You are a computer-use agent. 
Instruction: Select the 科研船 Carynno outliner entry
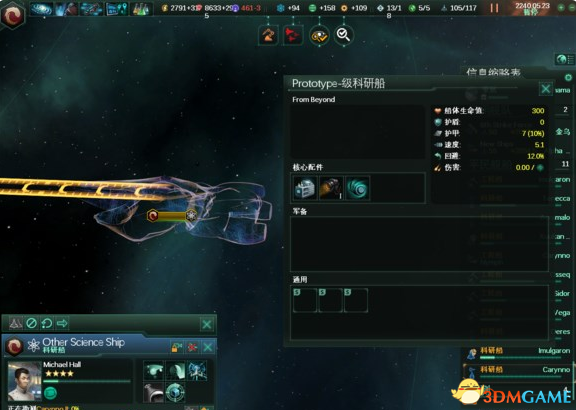pyautogui.click(x=518, y=370)
